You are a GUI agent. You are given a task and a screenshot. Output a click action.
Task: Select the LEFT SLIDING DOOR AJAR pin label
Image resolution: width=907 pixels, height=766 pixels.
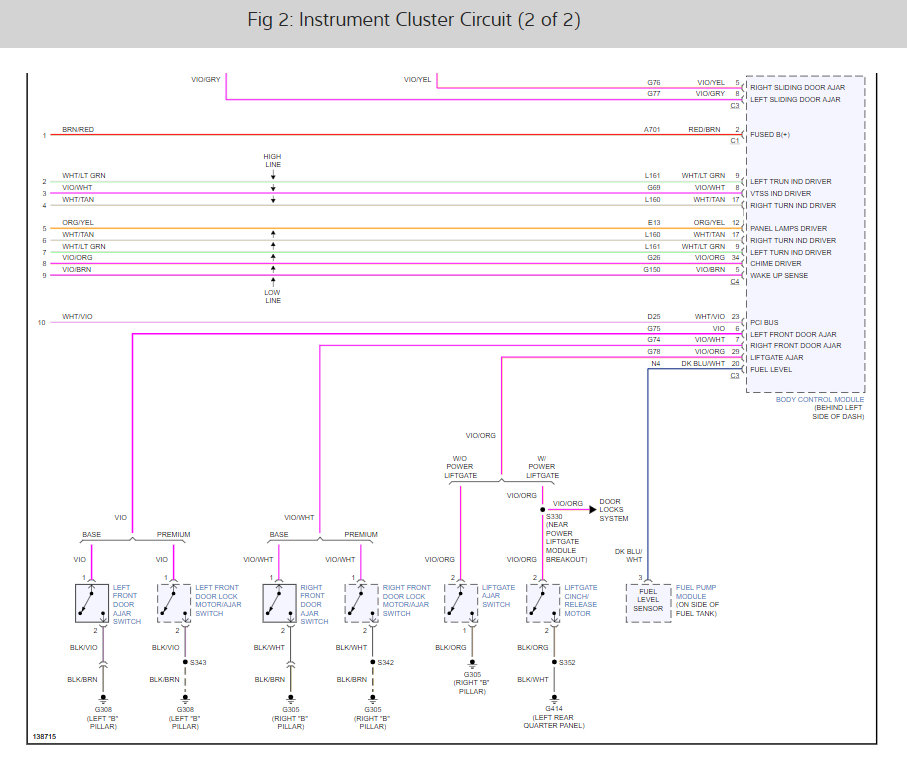(x=795, y=100)
